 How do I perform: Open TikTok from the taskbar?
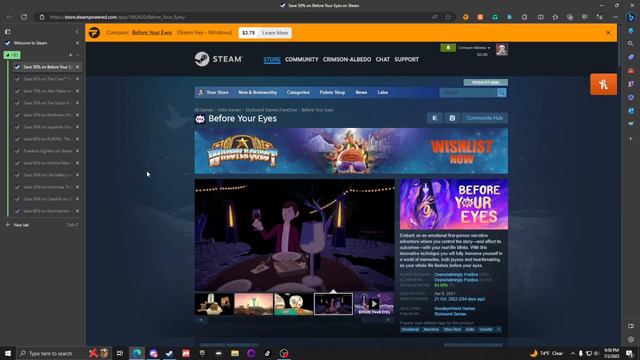pos(267,353)
